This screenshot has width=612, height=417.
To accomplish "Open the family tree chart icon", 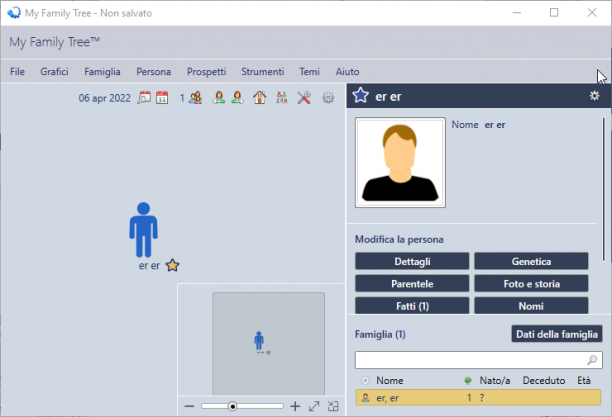I will click(281, 98).
